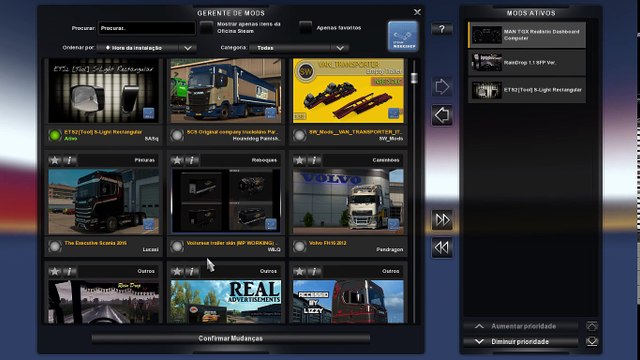Viewport: 640px width, 360px height.
Task: Open 'Categoria' Todas dropdown
Action: coord(299,48)
